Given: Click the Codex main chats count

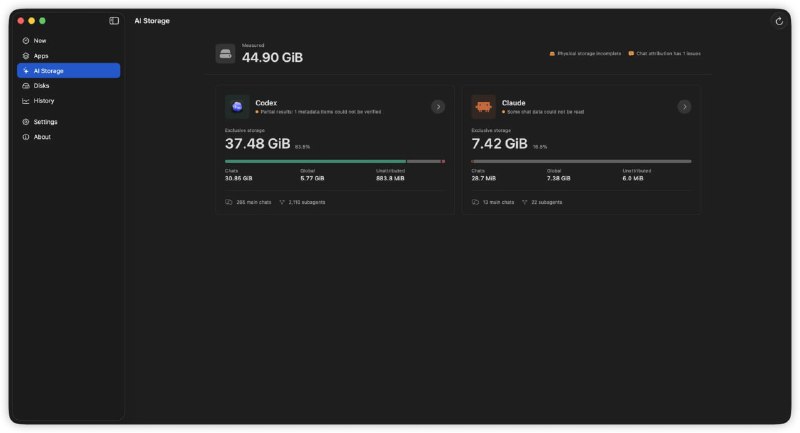Looking at the screenshot, I should (x=248, y=202).
